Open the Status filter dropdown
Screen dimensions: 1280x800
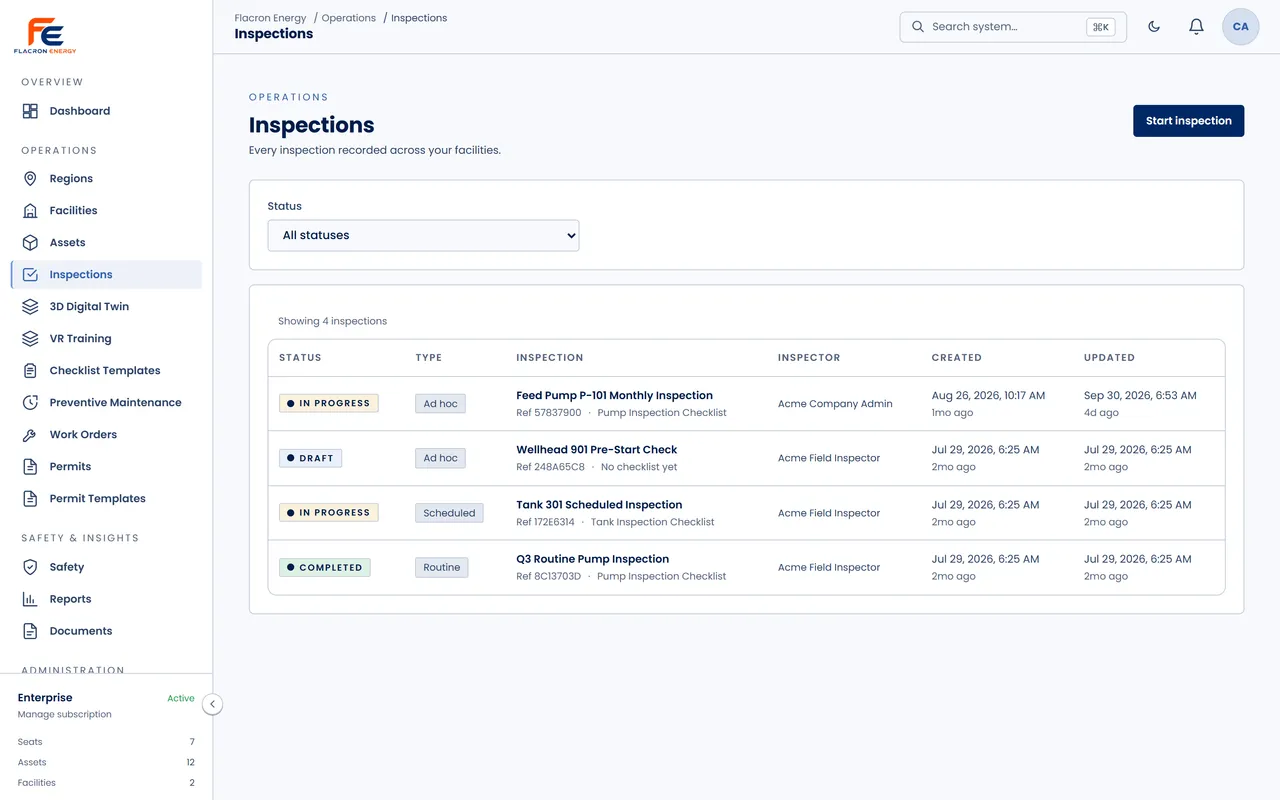[x=423, y=236]
